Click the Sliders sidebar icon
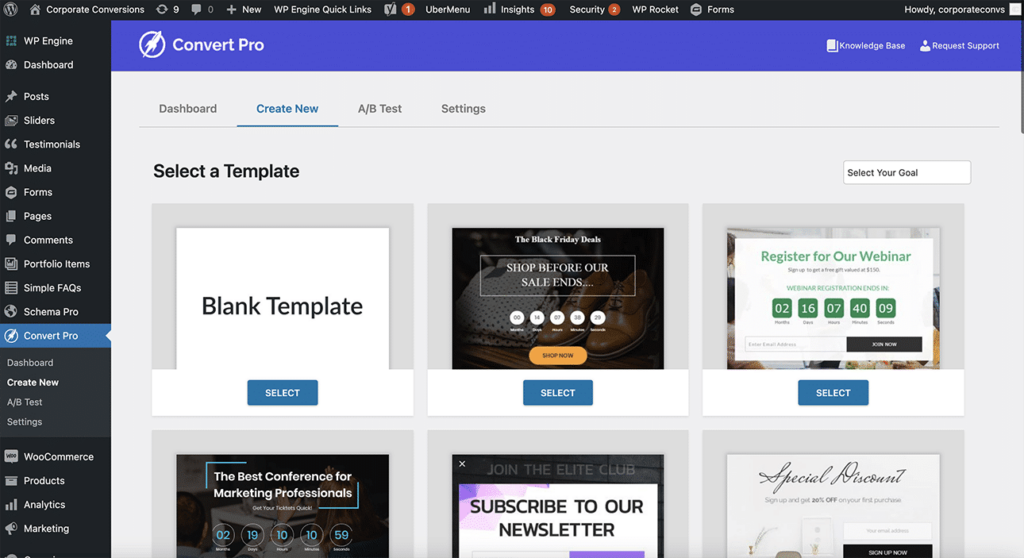The image size is (1024, 558). pyautogui.click(x=11, y=120)
